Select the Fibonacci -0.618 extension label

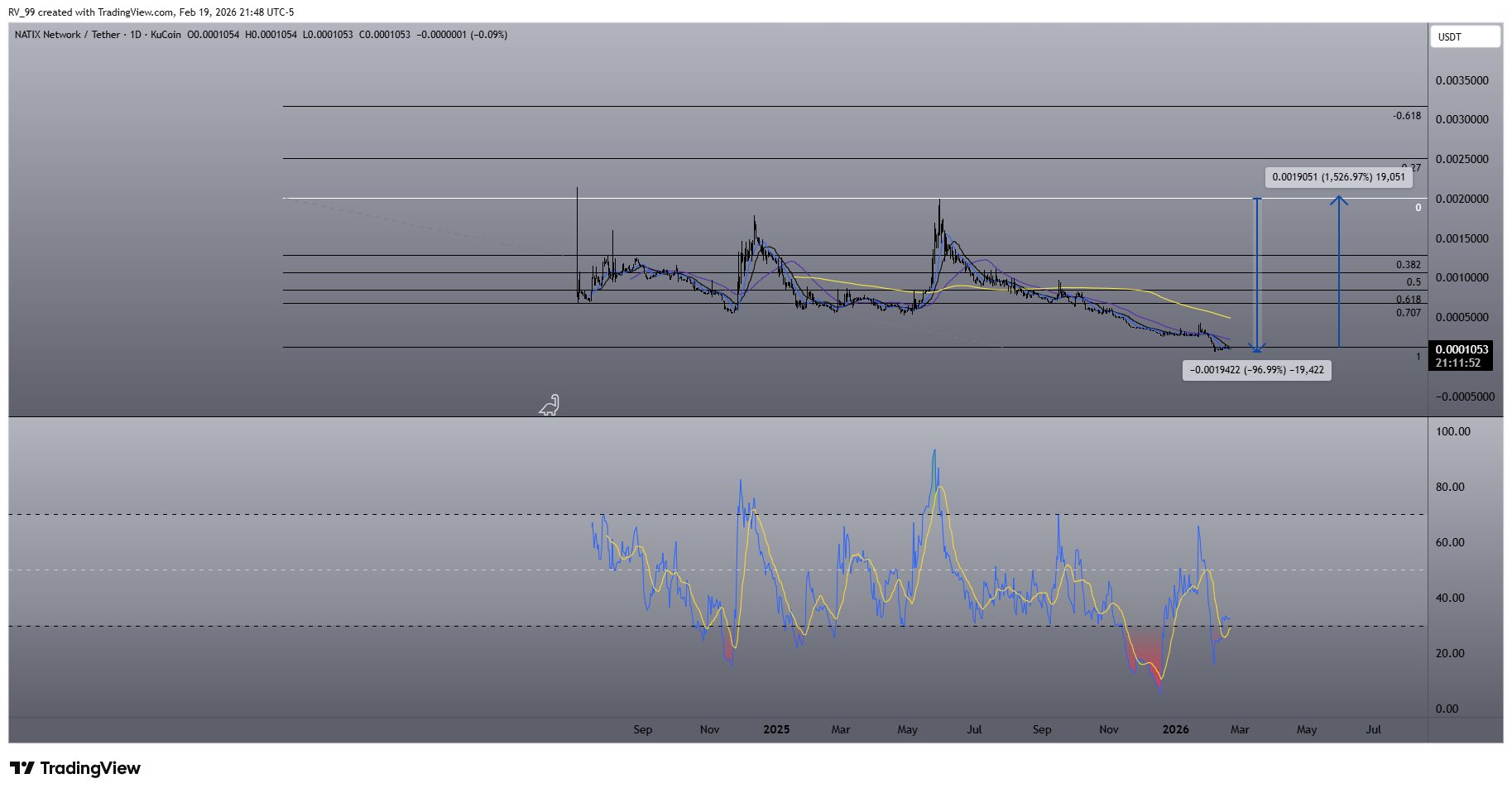click(1406, 116)
